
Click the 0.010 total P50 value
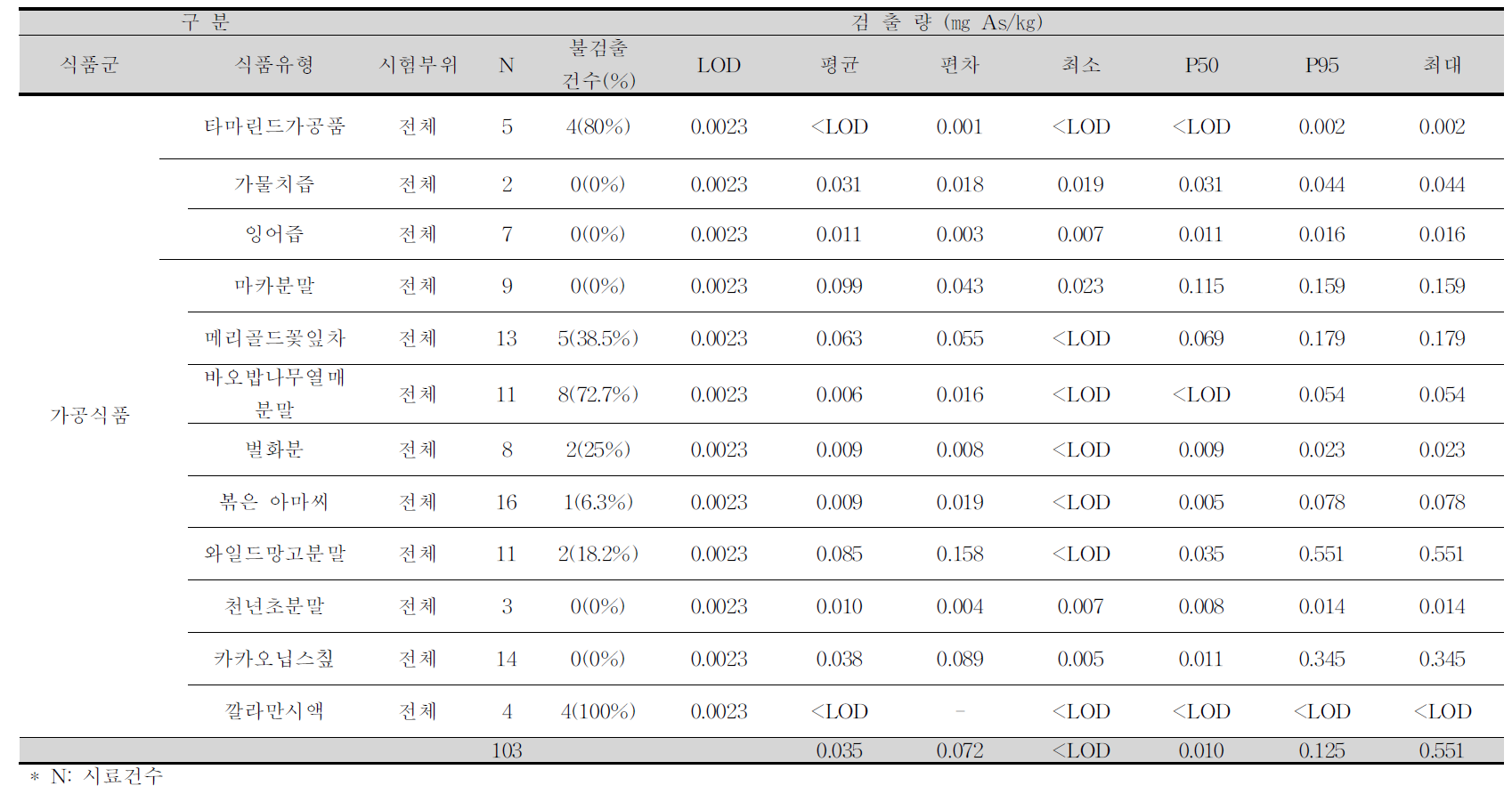tap(1201, 750)
